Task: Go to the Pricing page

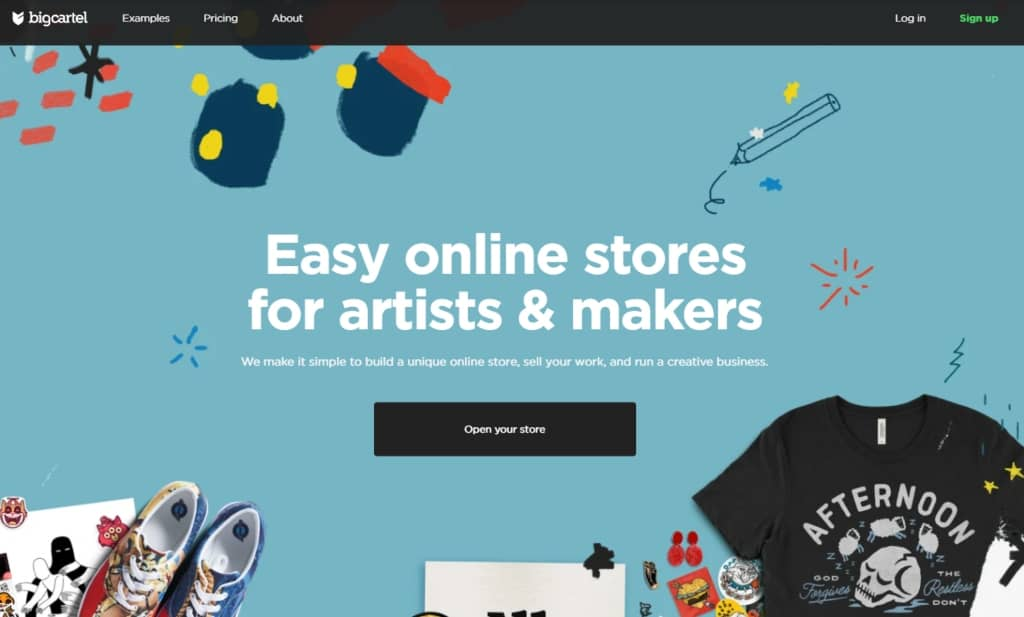Action: (x=220, y=18)
